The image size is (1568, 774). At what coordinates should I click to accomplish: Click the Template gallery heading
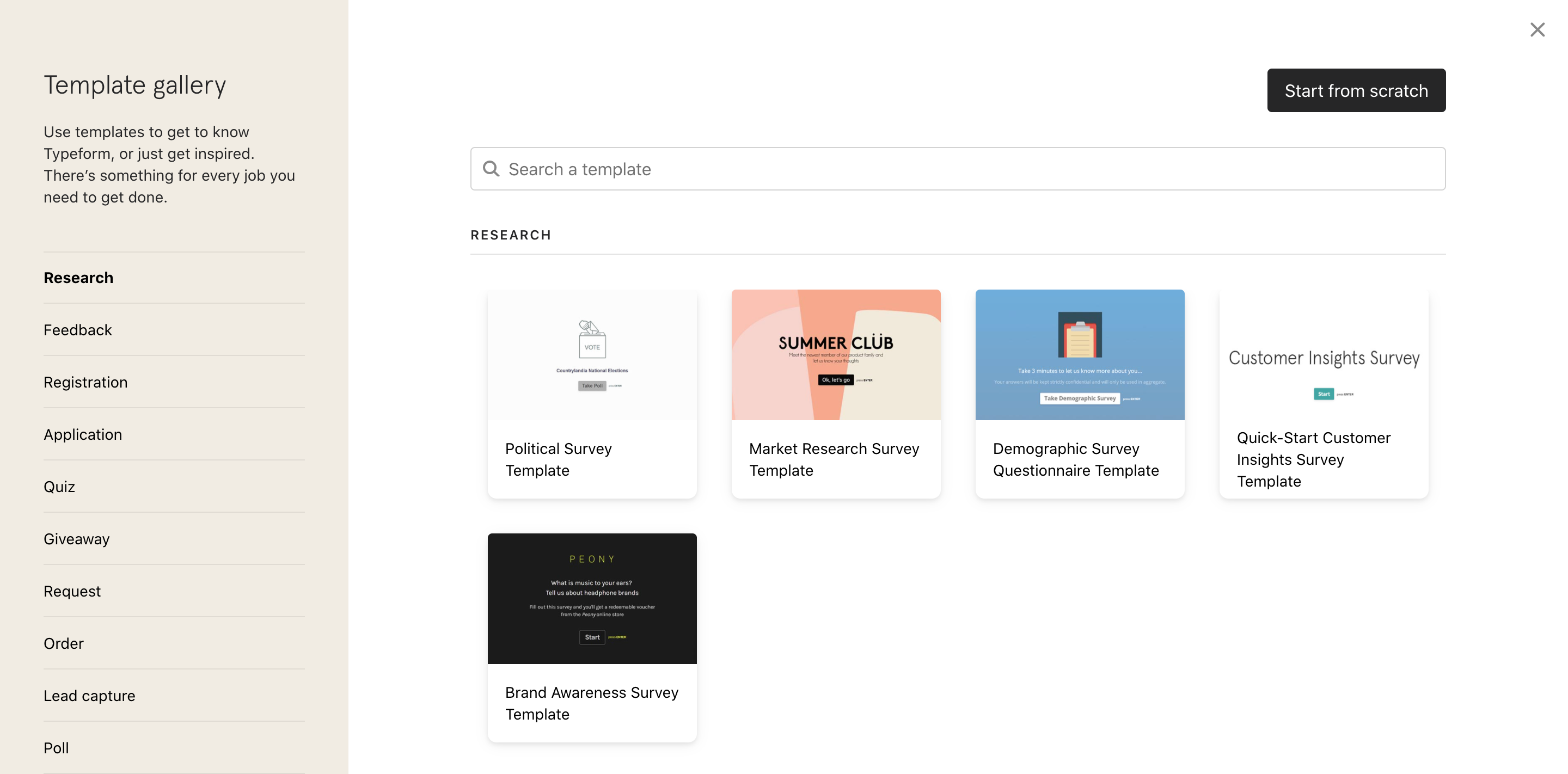tap(135, 85)
